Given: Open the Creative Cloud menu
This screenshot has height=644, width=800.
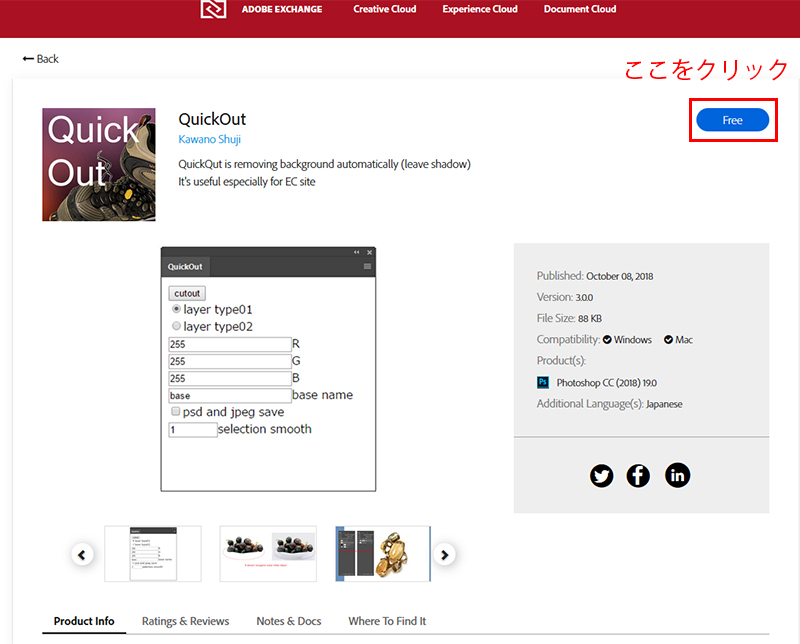Looking at the screenshot, I should [x=385, y=9].
